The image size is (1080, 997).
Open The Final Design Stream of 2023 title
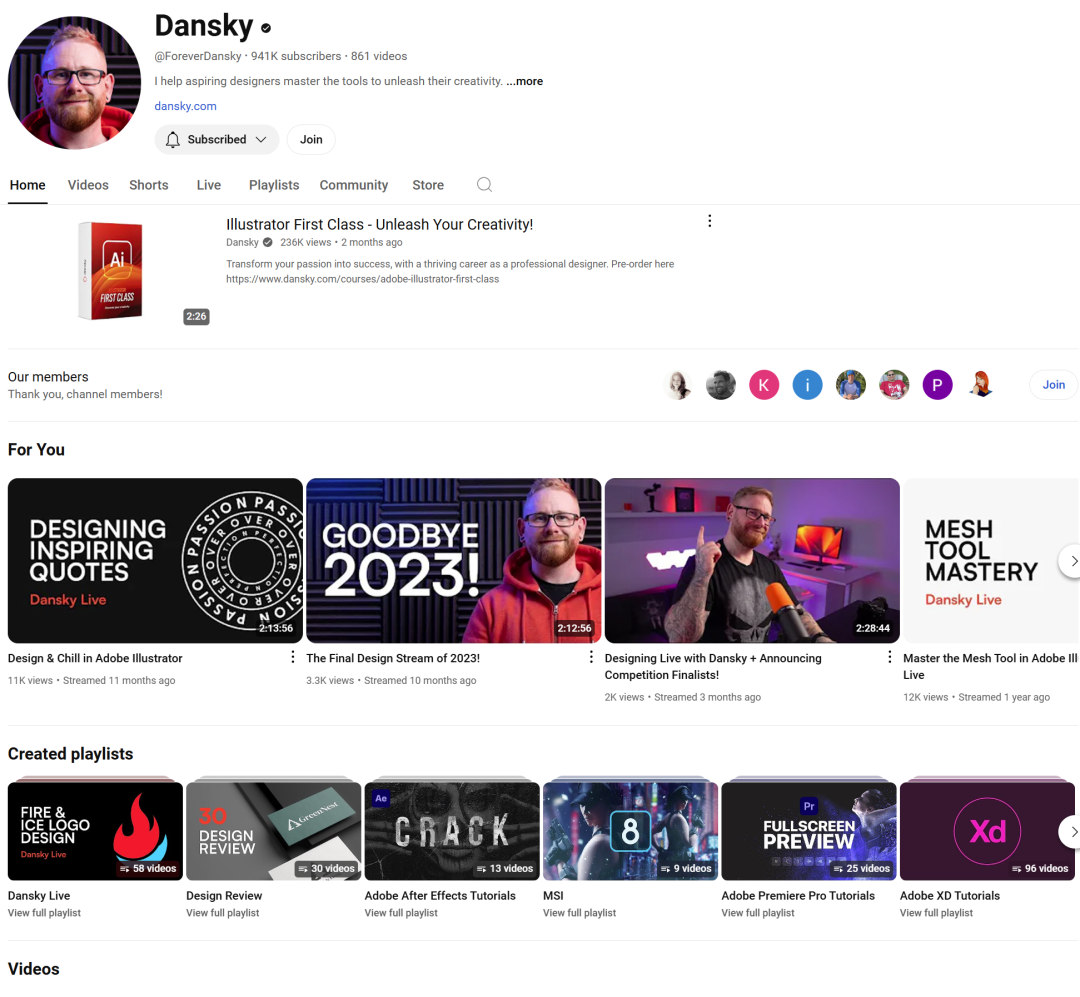click(x=393, y=658)
